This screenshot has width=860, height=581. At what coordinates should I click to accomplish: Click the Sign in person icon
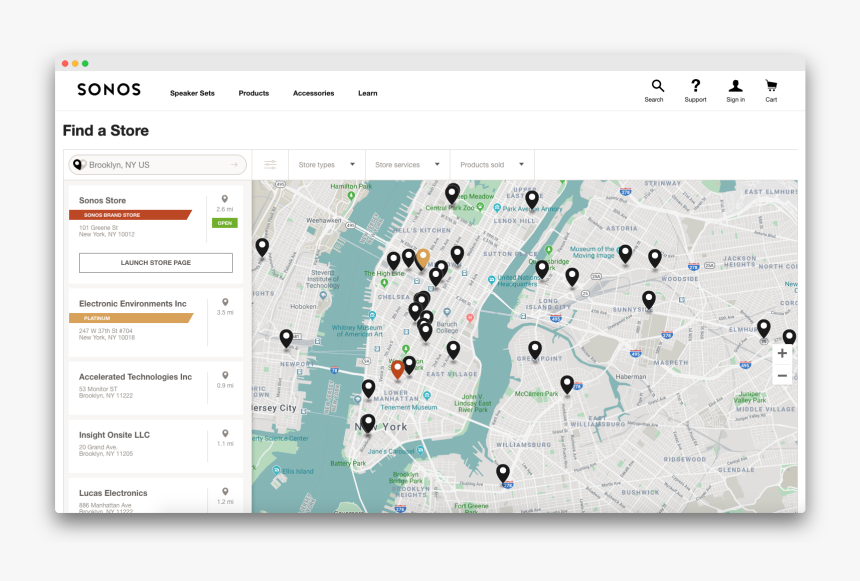click(735, 86)
